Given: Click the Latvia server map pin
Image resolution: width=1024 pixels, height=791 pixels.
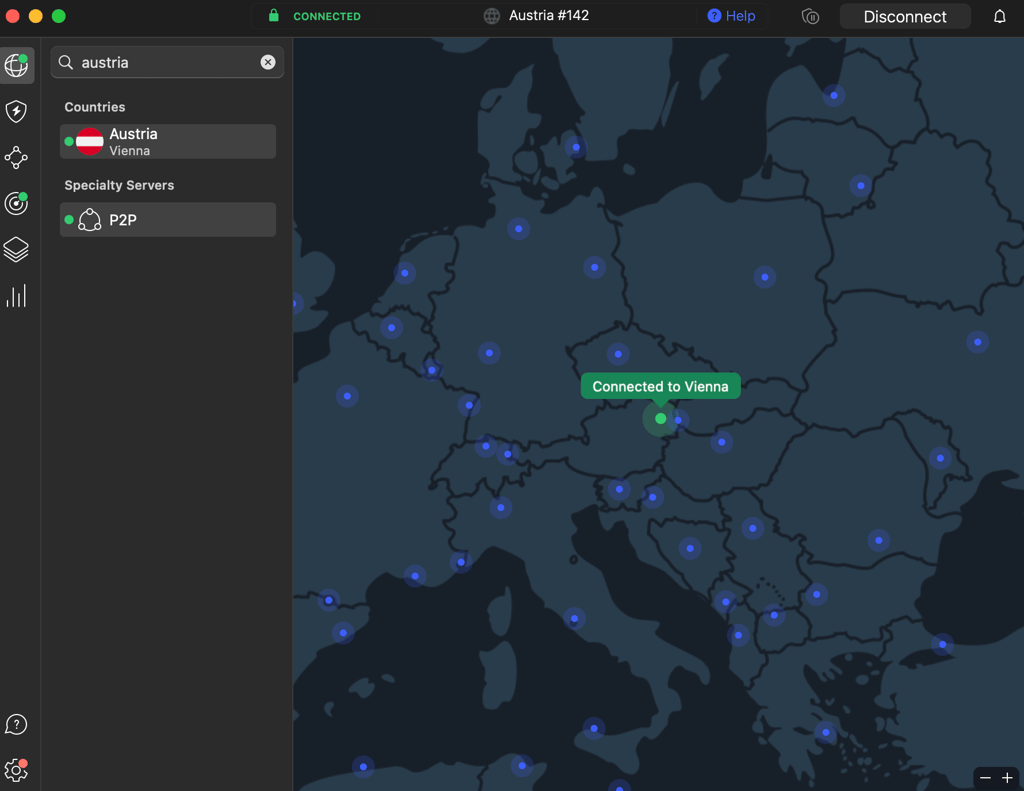Looking at the screenshot, I should tap(833, 95).
